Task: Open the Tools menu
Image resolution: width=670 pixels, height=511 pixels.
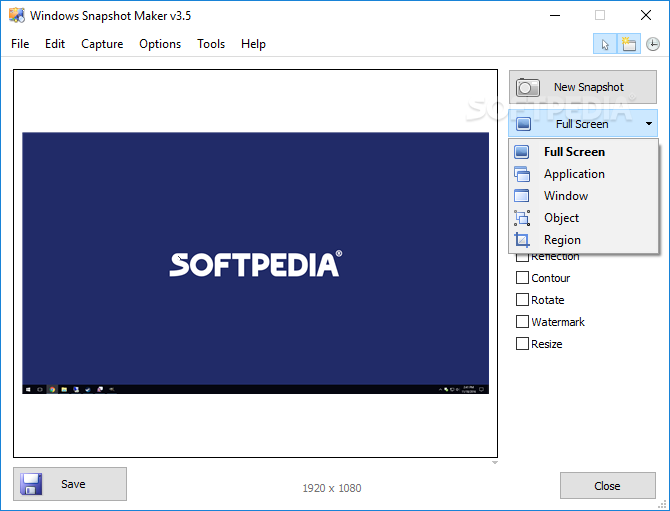Action: 211,44
